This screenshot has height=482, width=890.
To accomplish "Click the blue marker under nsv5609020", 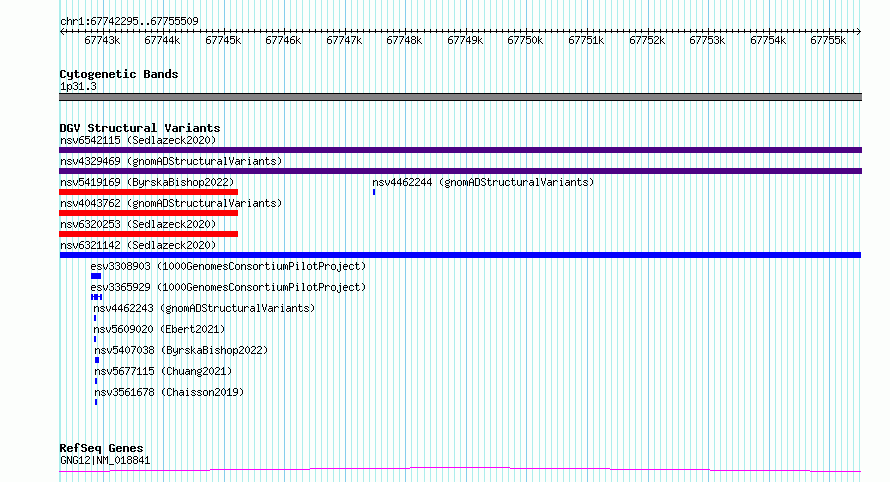I will (95, 340).
